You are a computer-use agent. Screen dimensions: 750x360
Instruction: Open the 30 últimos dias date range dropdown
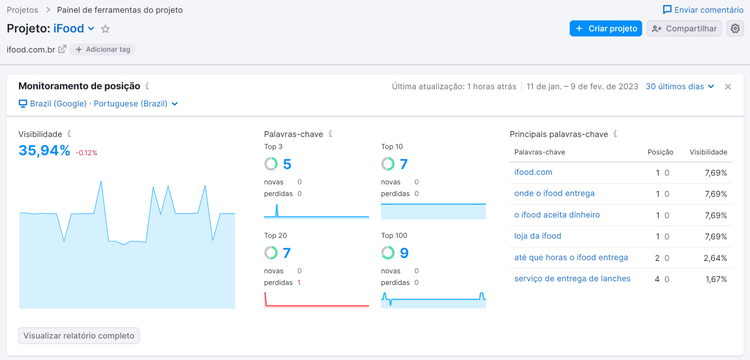click(x=680, y=87)
